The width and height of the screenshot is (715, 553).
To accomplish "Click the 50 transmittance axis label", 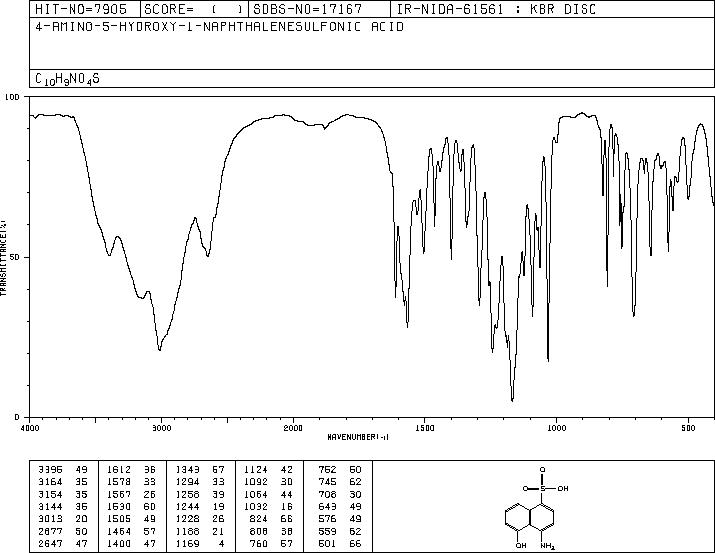I will coord(15,257).
